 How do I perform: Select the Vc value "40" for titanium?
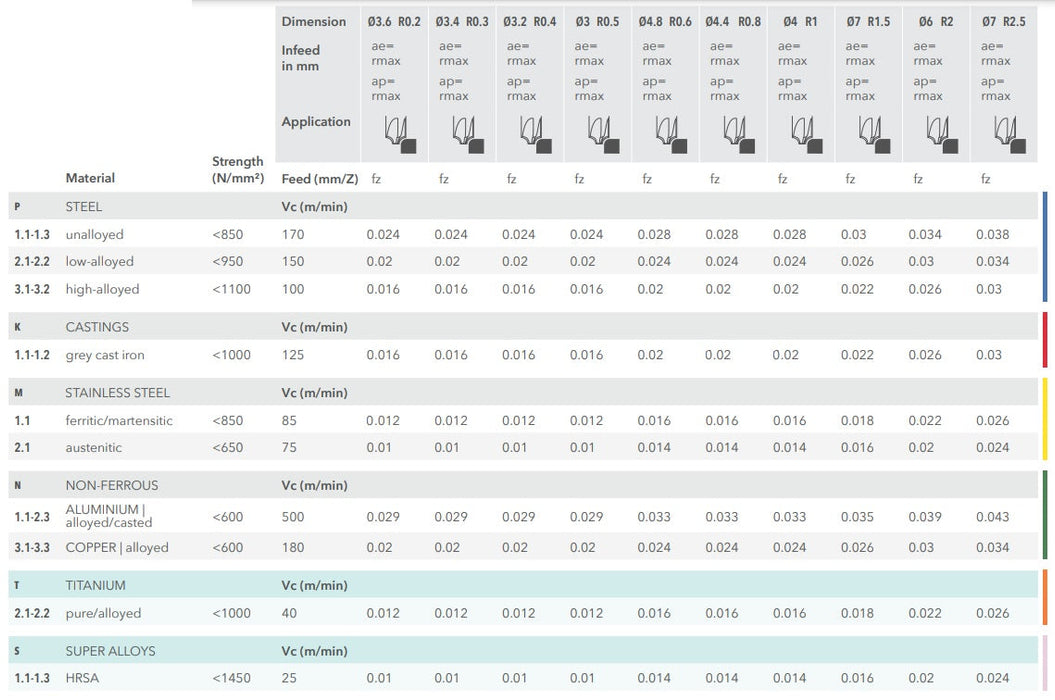click(x=289, y=613)
